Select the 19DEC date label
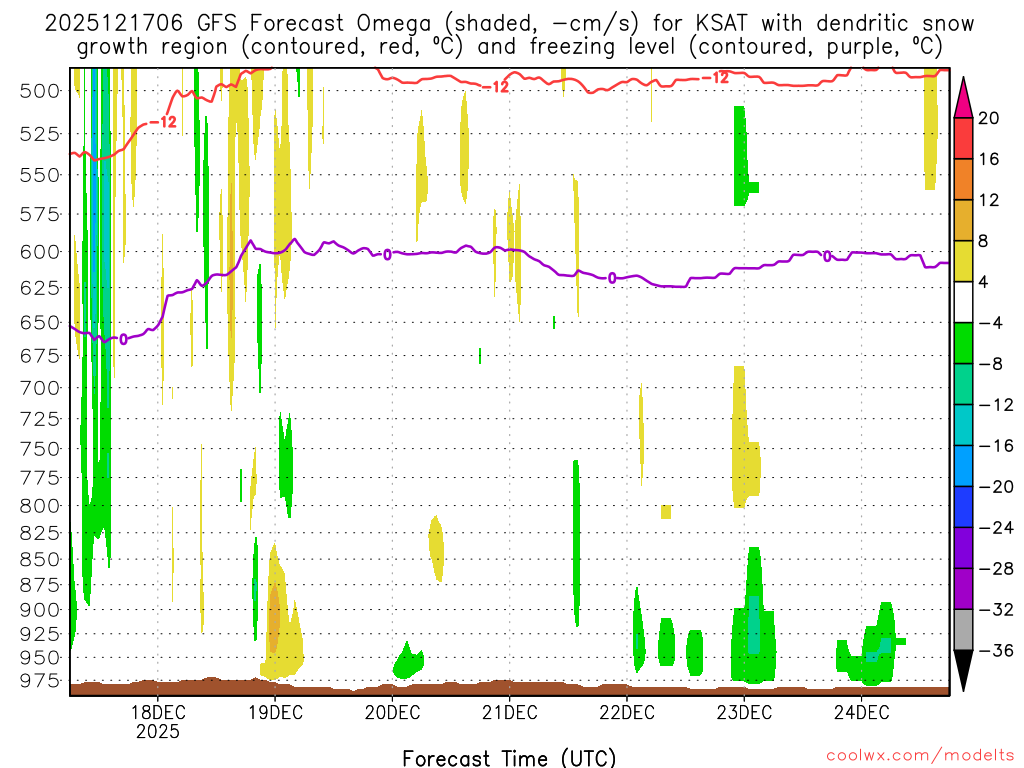 click(275, 712)
